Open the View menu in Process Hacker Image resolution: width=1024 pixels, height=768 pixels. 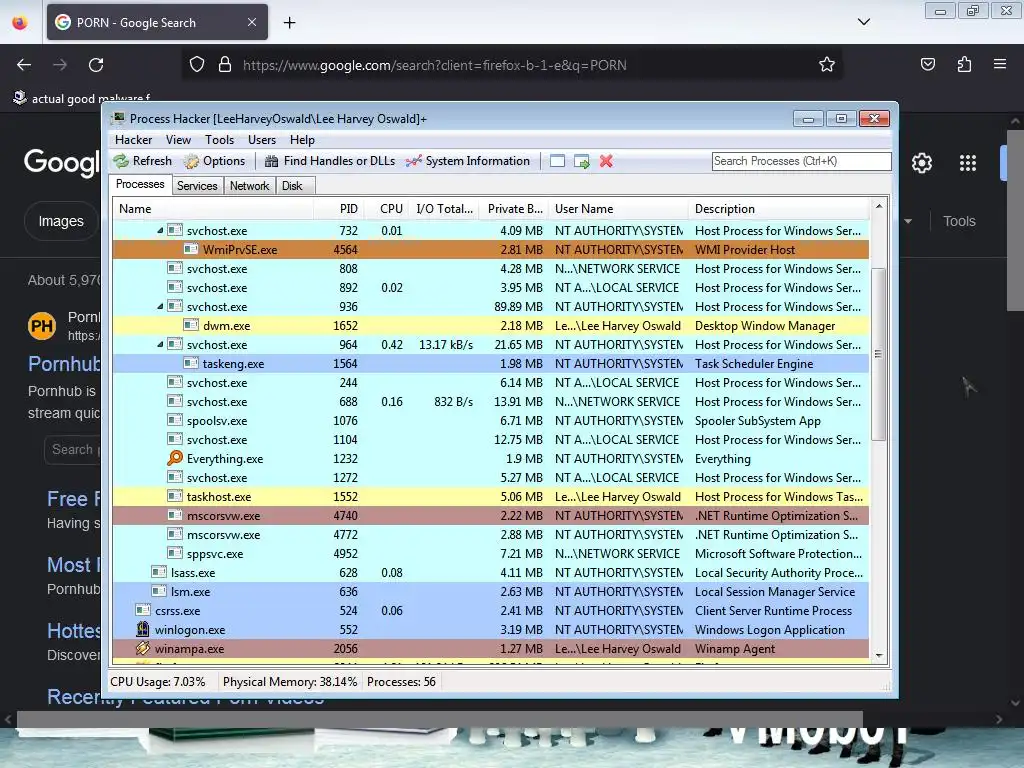178,140
